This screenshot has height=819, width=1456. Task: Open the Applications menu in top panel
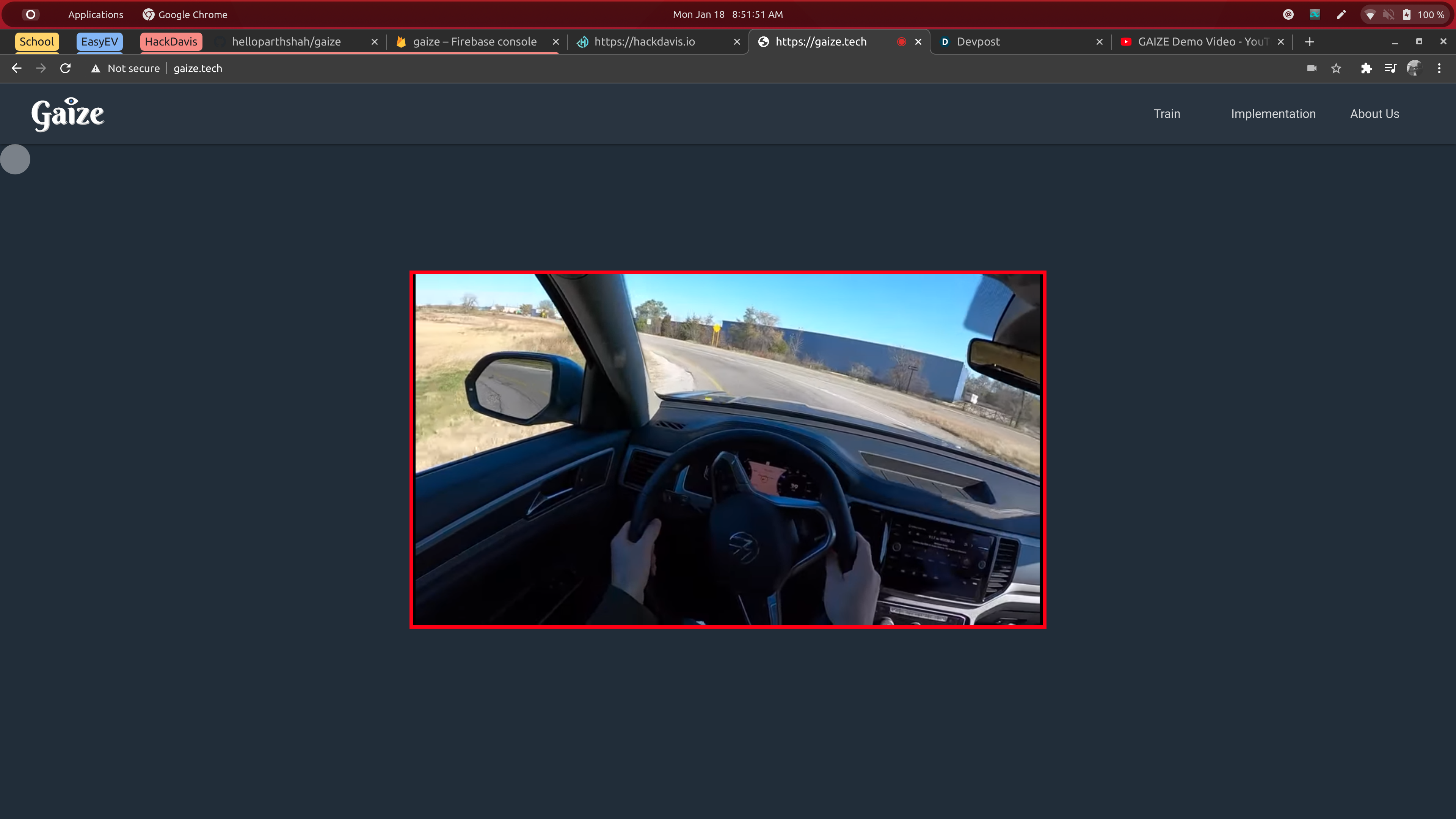[96, 15]
